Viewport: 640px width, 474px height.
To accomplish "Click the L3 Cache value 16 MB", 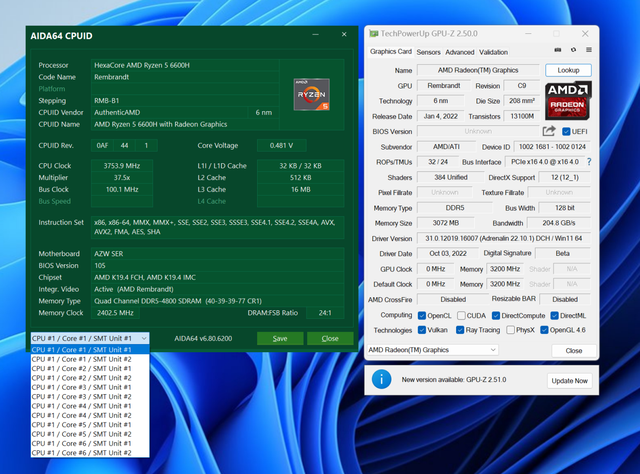I will 301,189.
